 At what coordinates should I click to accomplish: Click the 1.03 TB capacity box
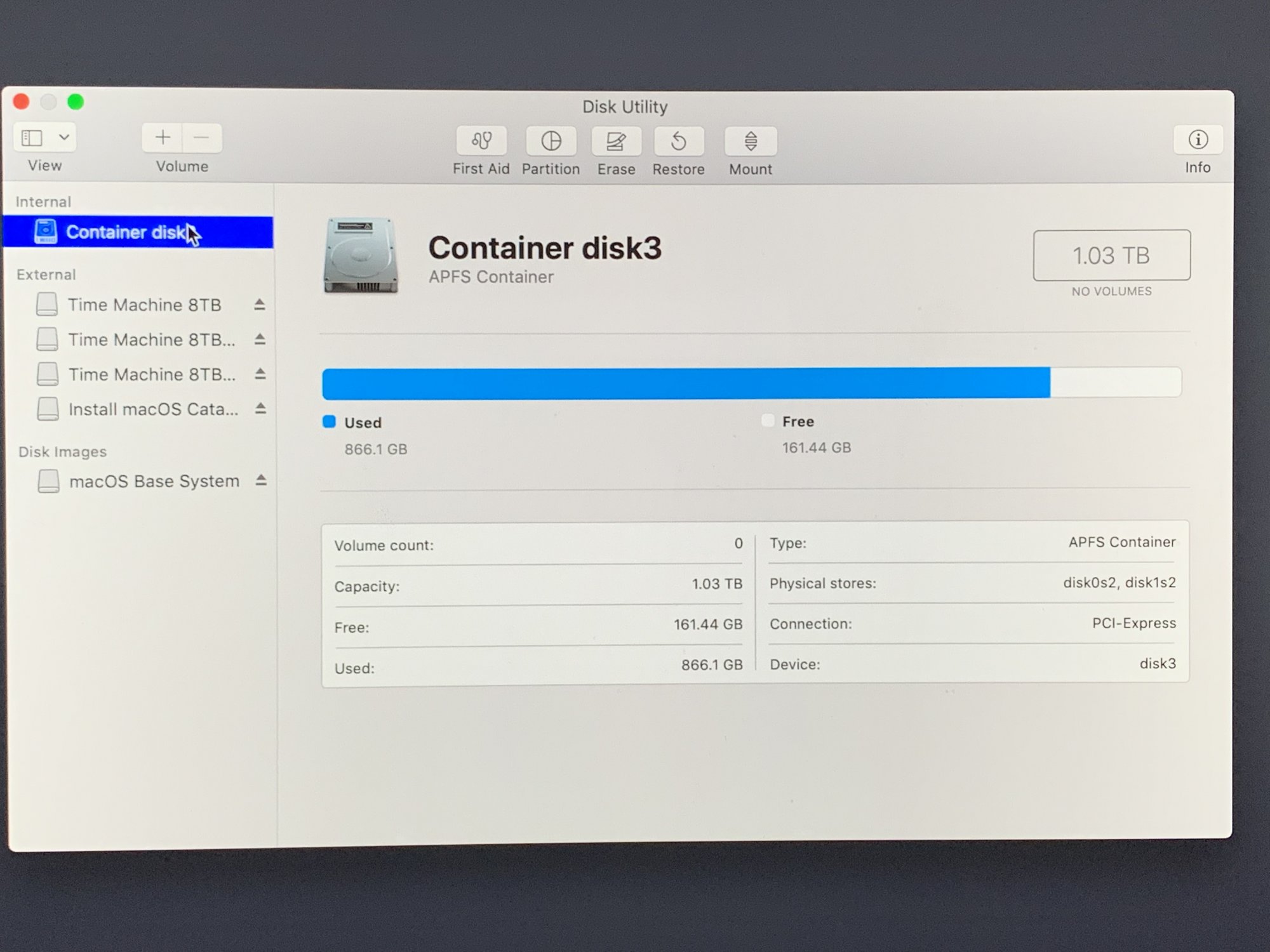pos(1111,255)
